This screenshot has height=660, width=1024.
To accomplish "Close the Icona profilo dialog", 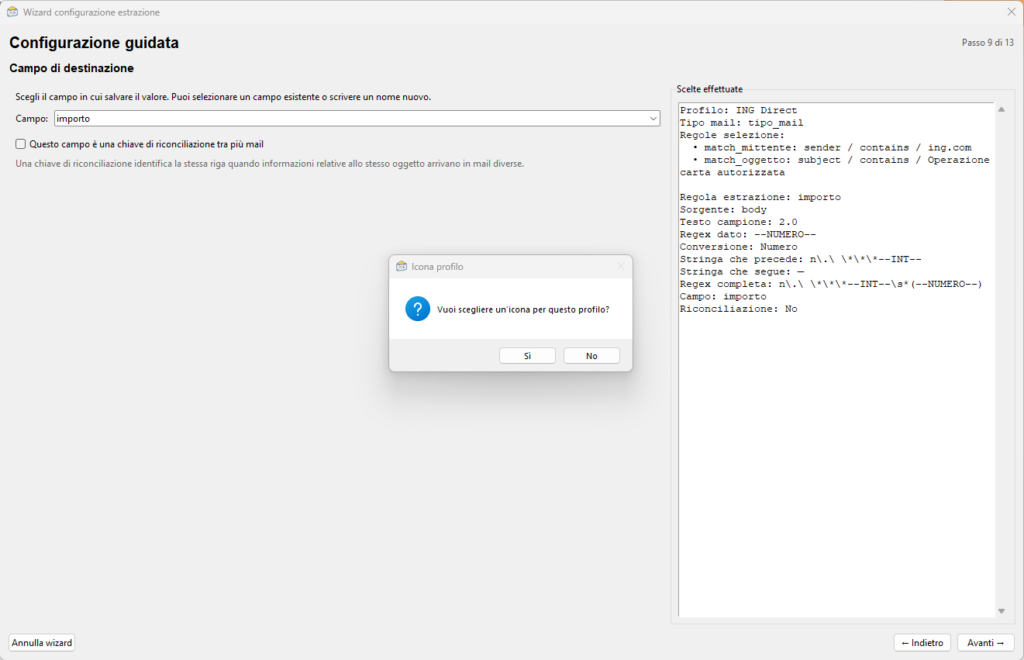I will point(620,266).
